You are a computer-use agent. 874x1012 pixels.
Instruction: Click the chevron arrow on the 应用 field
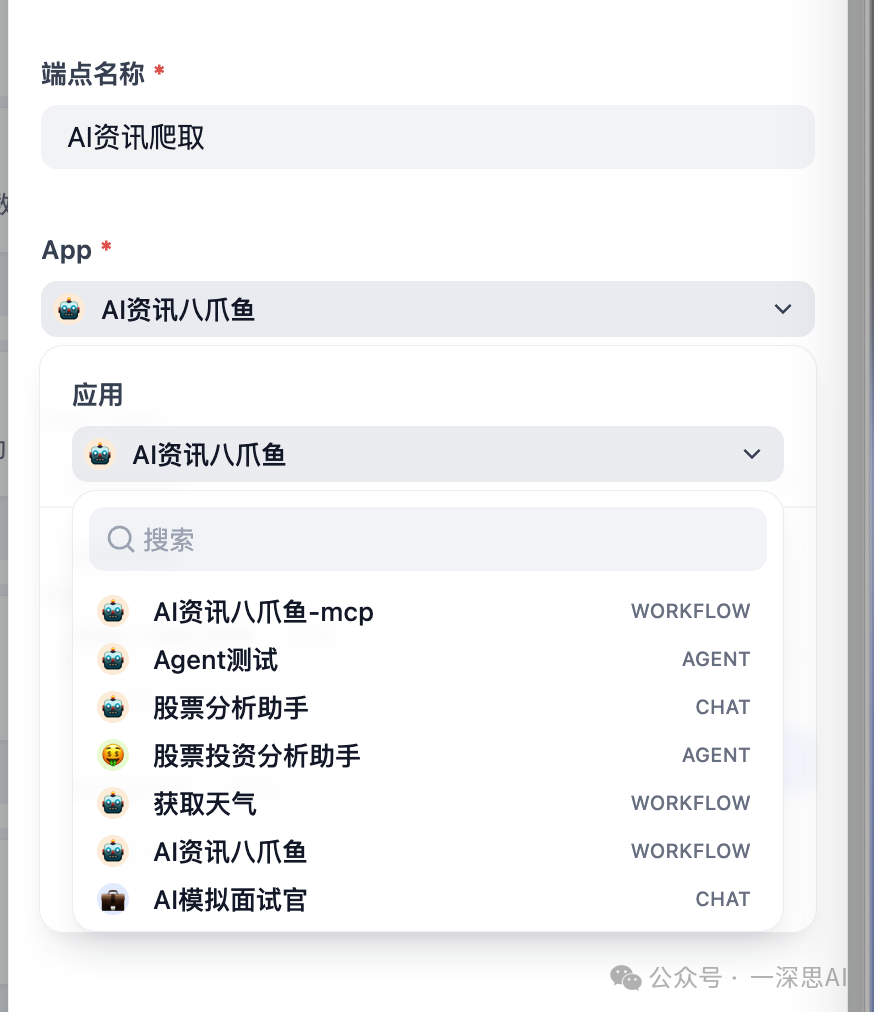tap(751, 453)
